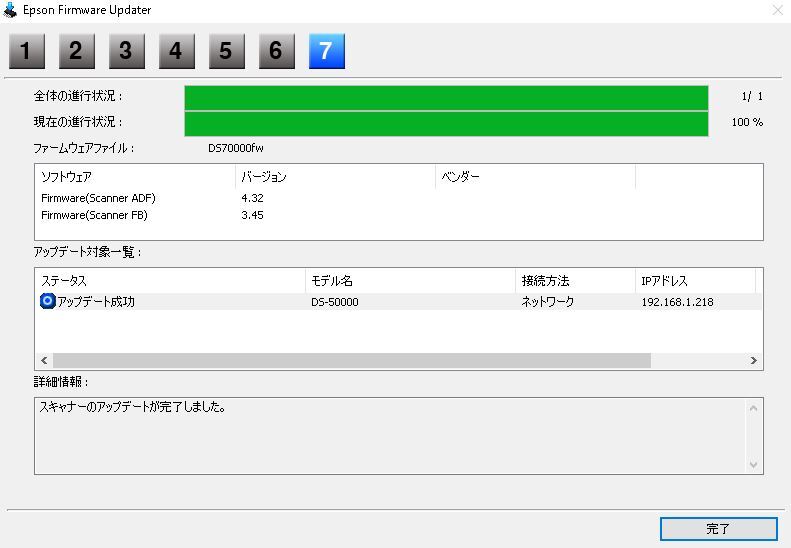Click the step 2 indicator
The width and height of the screenshot is (791, 548).
[x=77, y=51]
